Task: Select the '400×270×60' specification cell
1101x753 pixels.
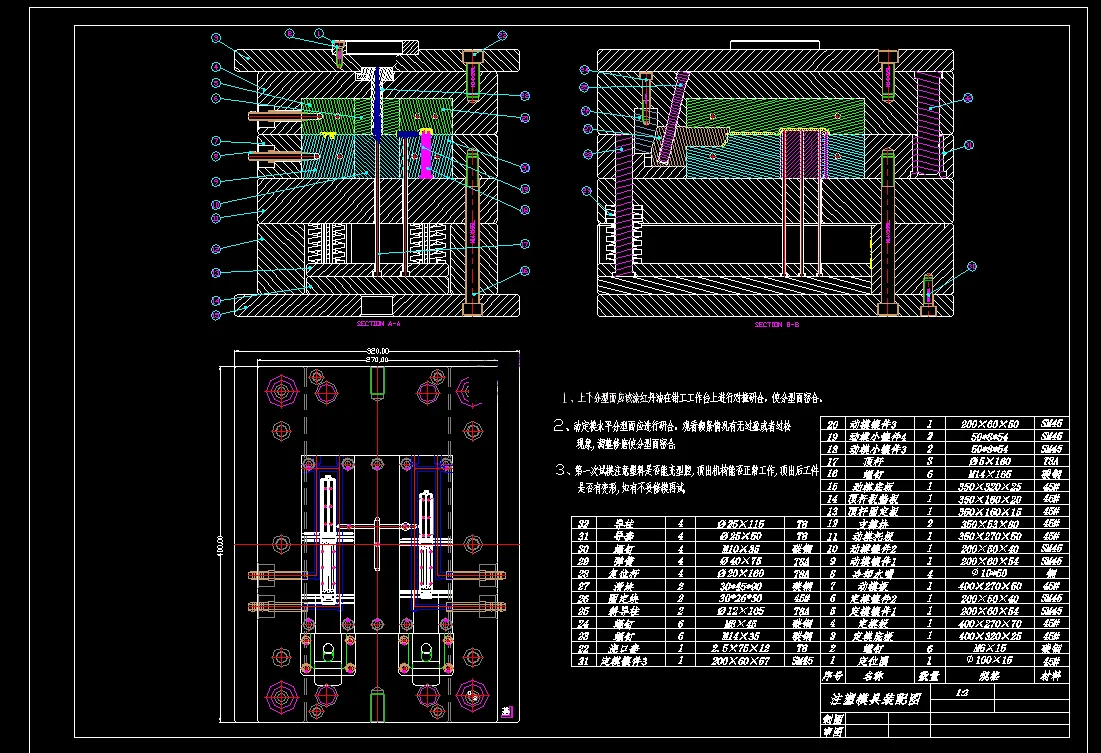Action: click(989, 586)
